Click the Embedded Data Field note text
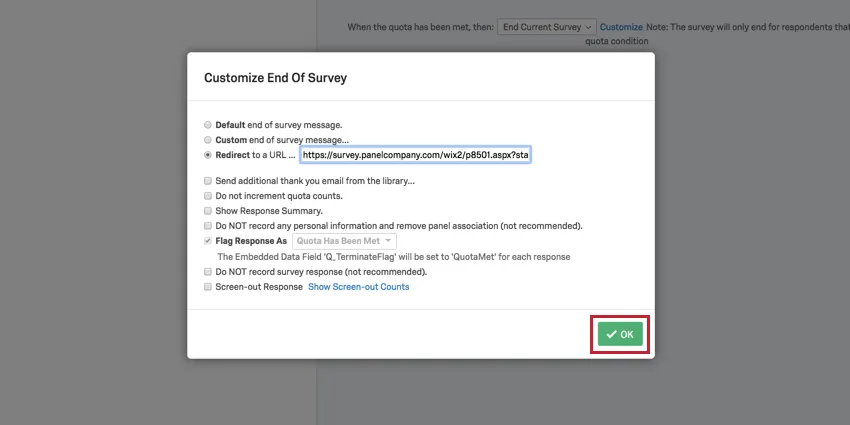Screen dimensions: 850x425 tap(393, 257)
